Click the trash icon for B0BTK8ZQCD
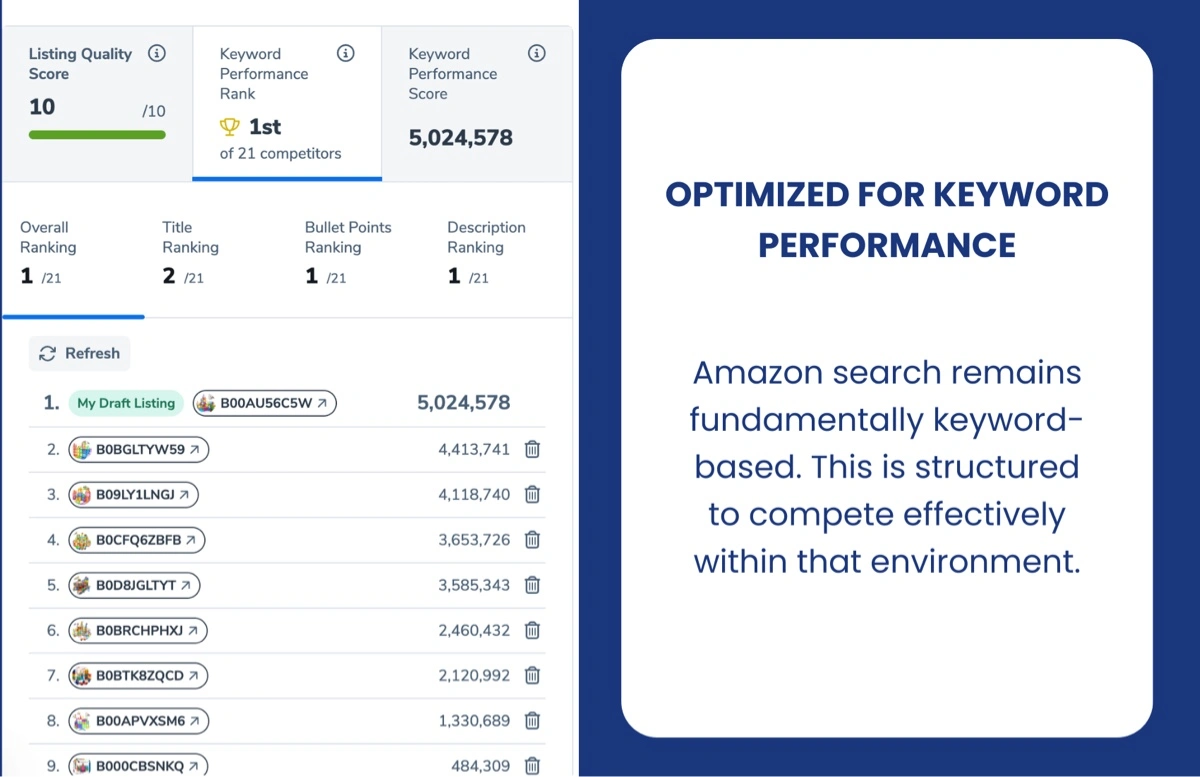The image size is (1200, 777). click(532, 676)
